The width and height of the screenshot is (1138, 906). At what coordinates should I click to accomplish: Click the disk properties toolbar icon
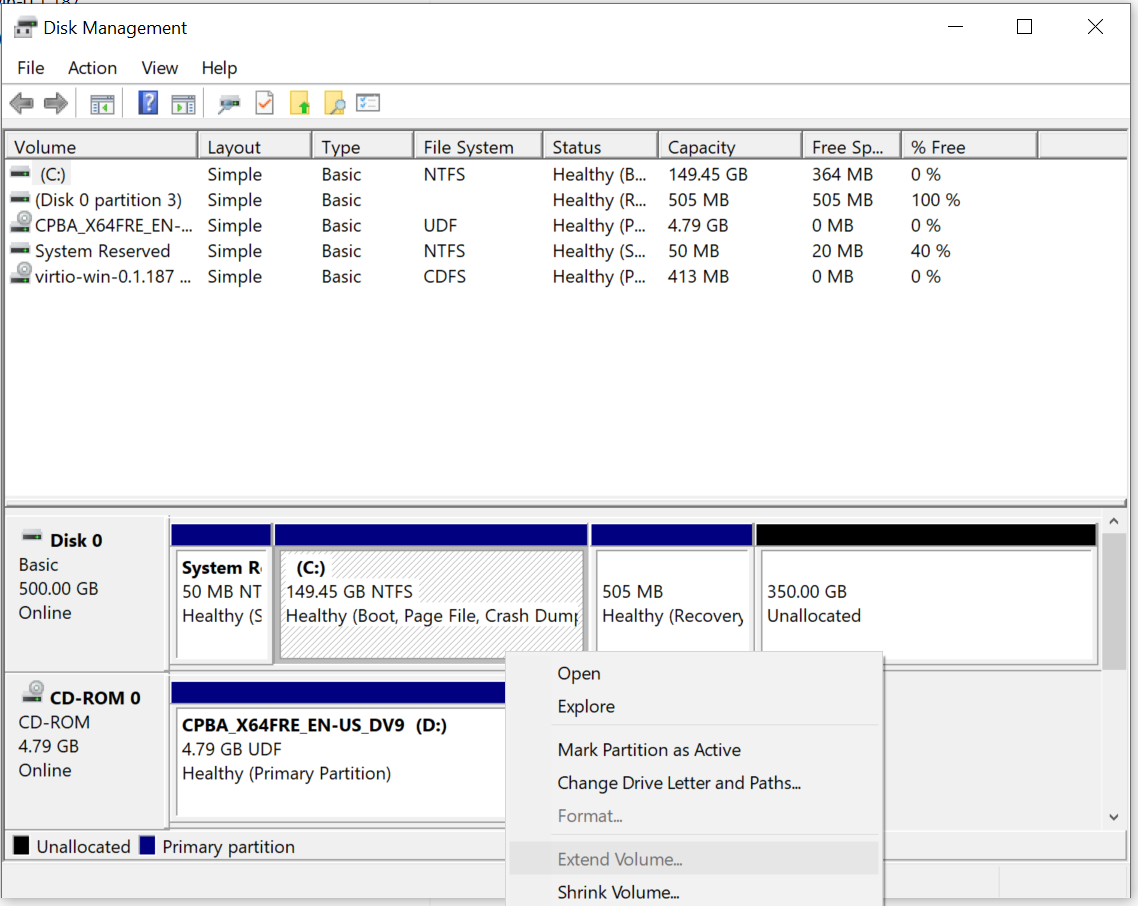229,102
